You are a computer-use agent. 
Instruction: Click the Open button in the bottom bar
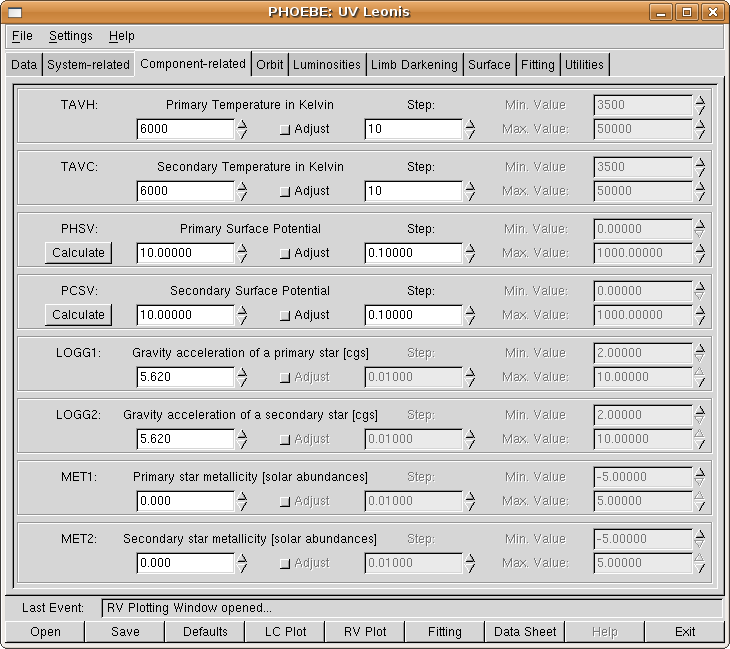click(45, 631)
